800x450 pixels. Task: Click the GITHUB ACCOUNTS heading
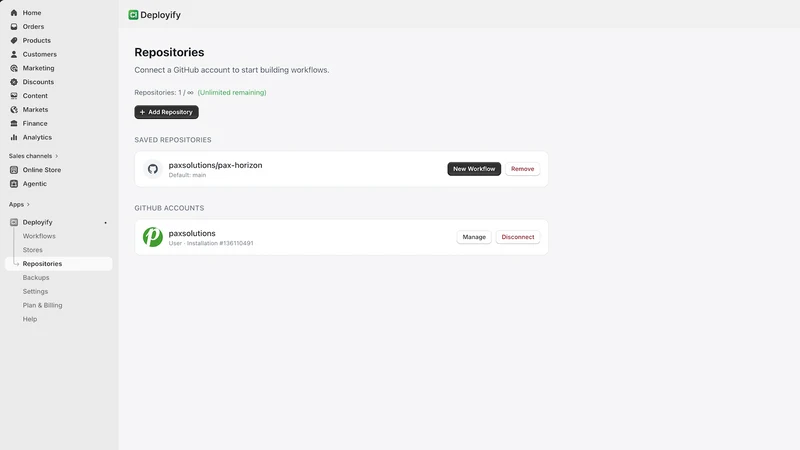coord(169,208)
